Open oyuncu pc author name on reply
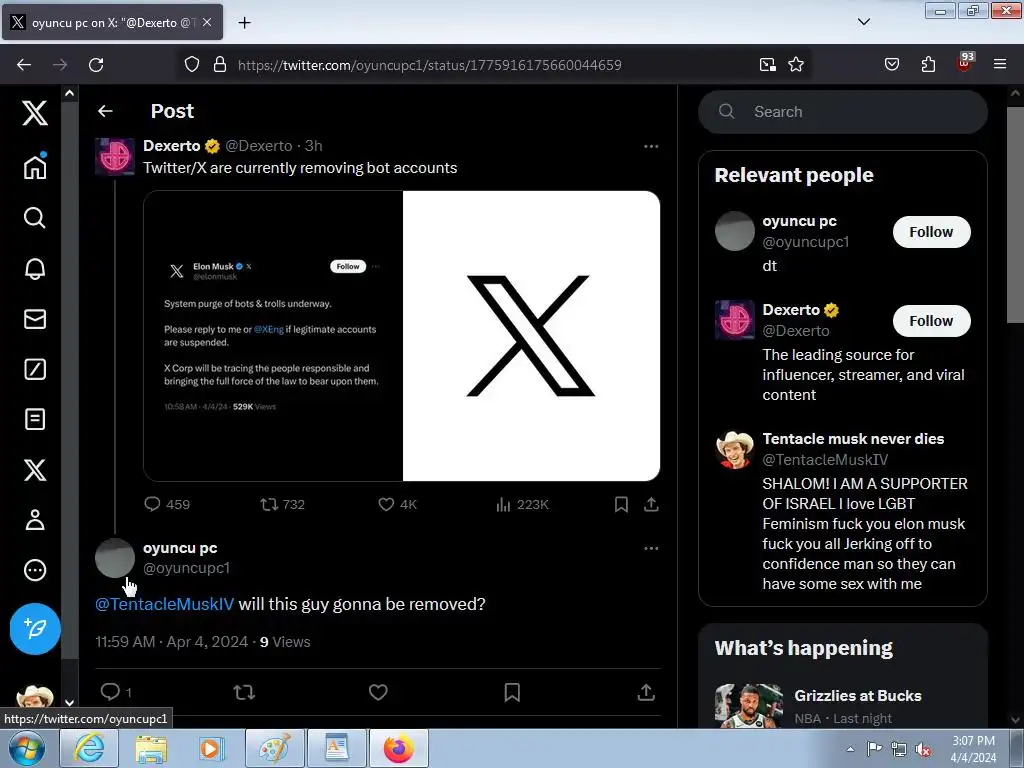The image size is (1024, 768). (x=180, y=548)
